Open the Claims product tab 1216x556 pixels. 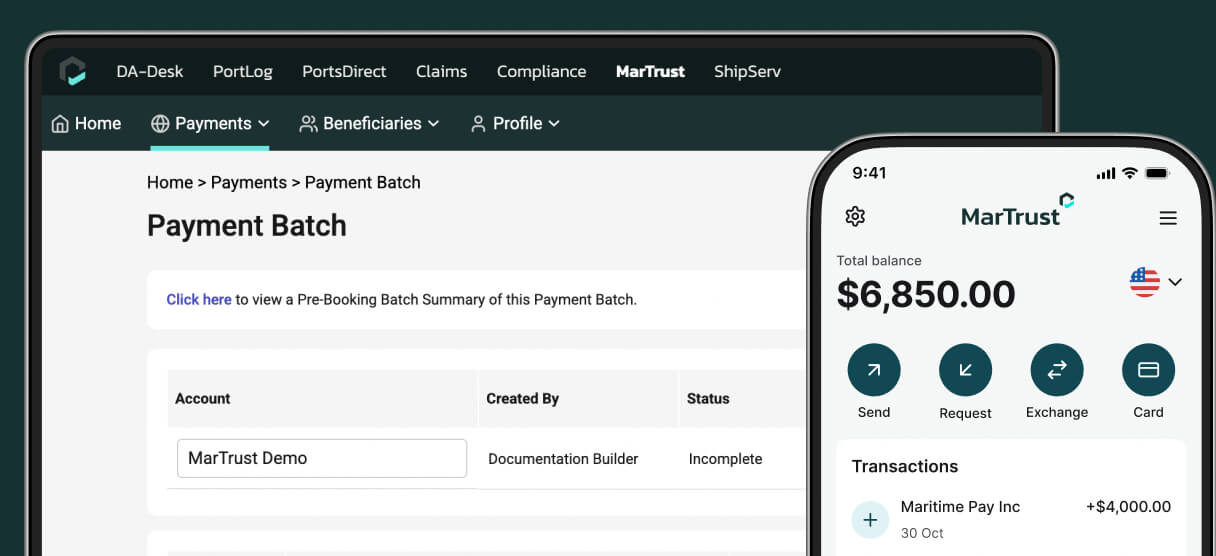coord(442,72)
